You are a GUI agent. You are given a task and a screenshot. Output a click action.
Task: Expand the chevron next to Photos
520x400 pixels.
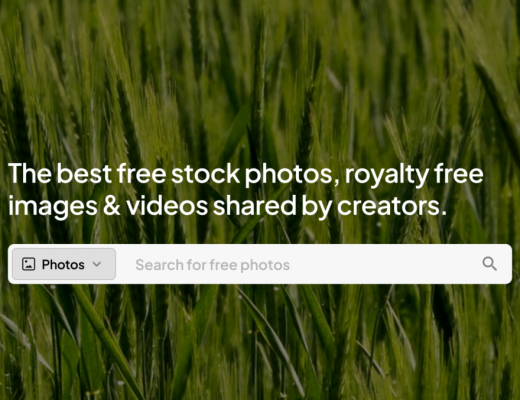click(x=97, y=264)
